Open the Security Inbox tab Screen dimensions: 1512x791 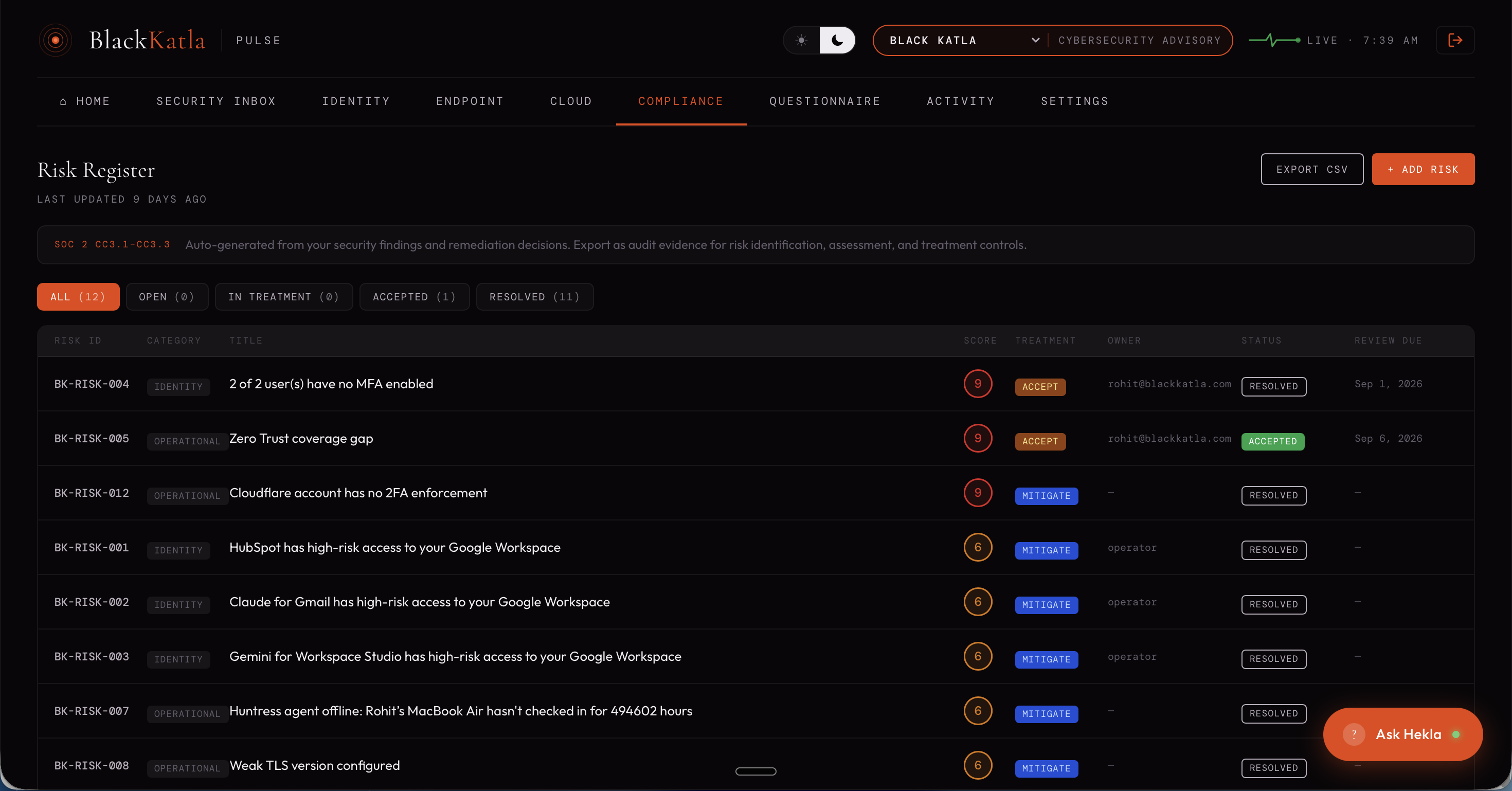click(x=216, y=101)
